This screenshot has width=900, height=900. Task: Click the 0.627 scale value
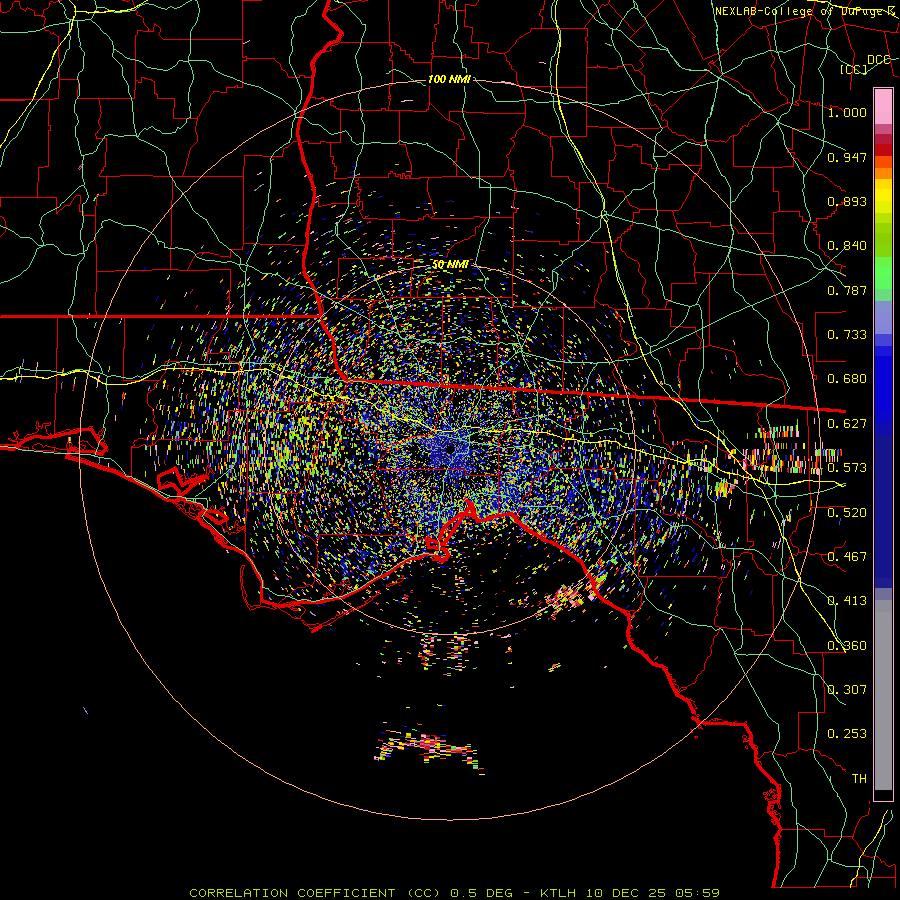(847, 424)
